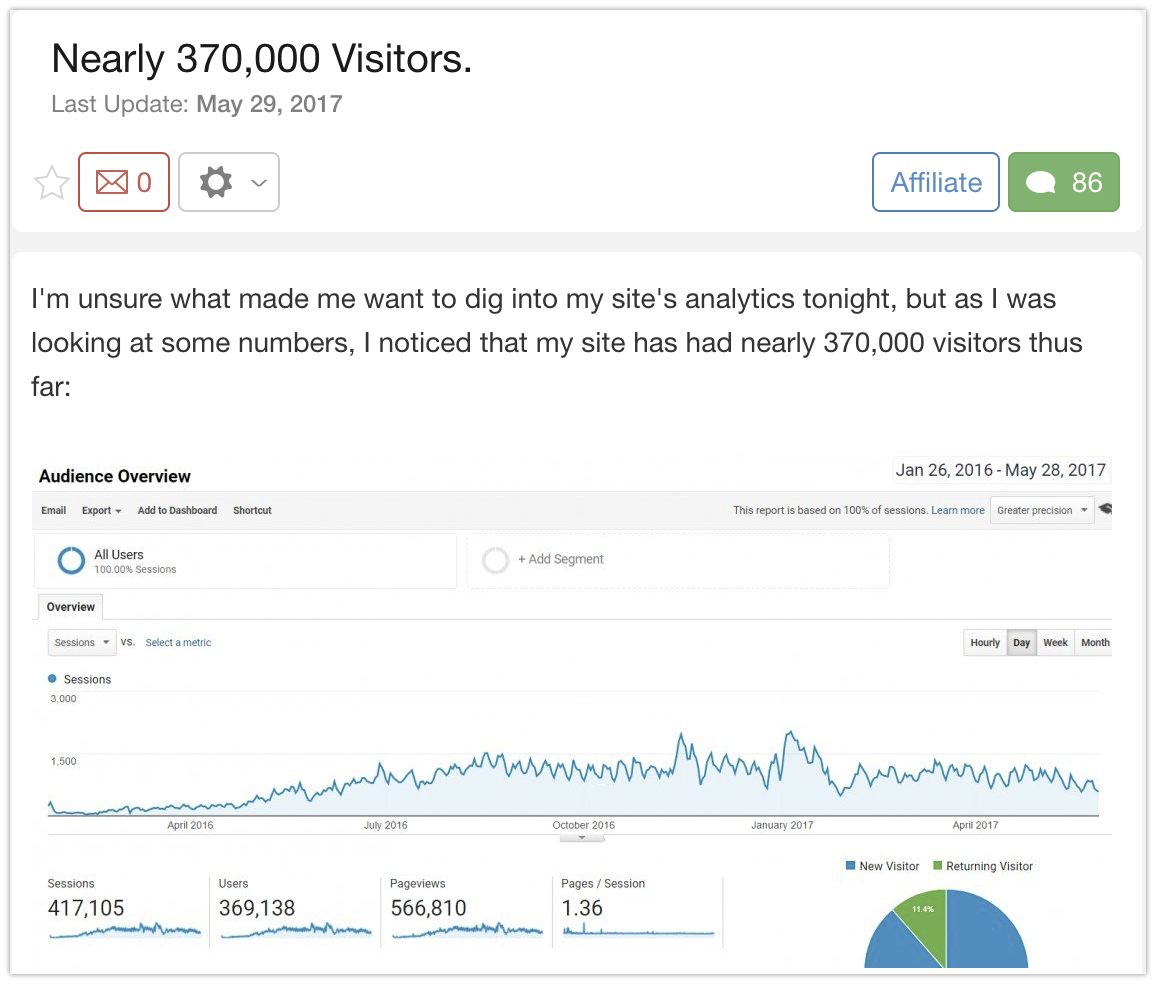
Task: Click the Select a metric link
Action: pos(178,643)
